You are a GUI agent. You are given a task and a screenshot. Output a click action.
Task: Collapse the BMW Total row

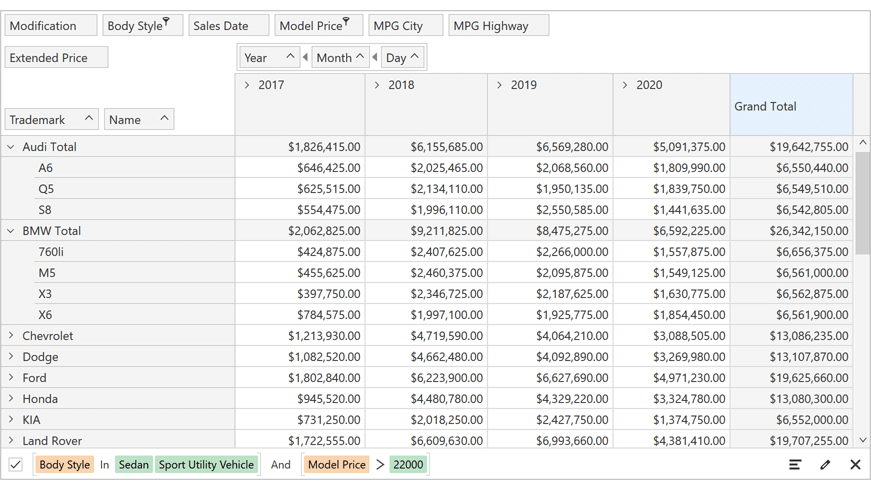[x=11, y=231]
